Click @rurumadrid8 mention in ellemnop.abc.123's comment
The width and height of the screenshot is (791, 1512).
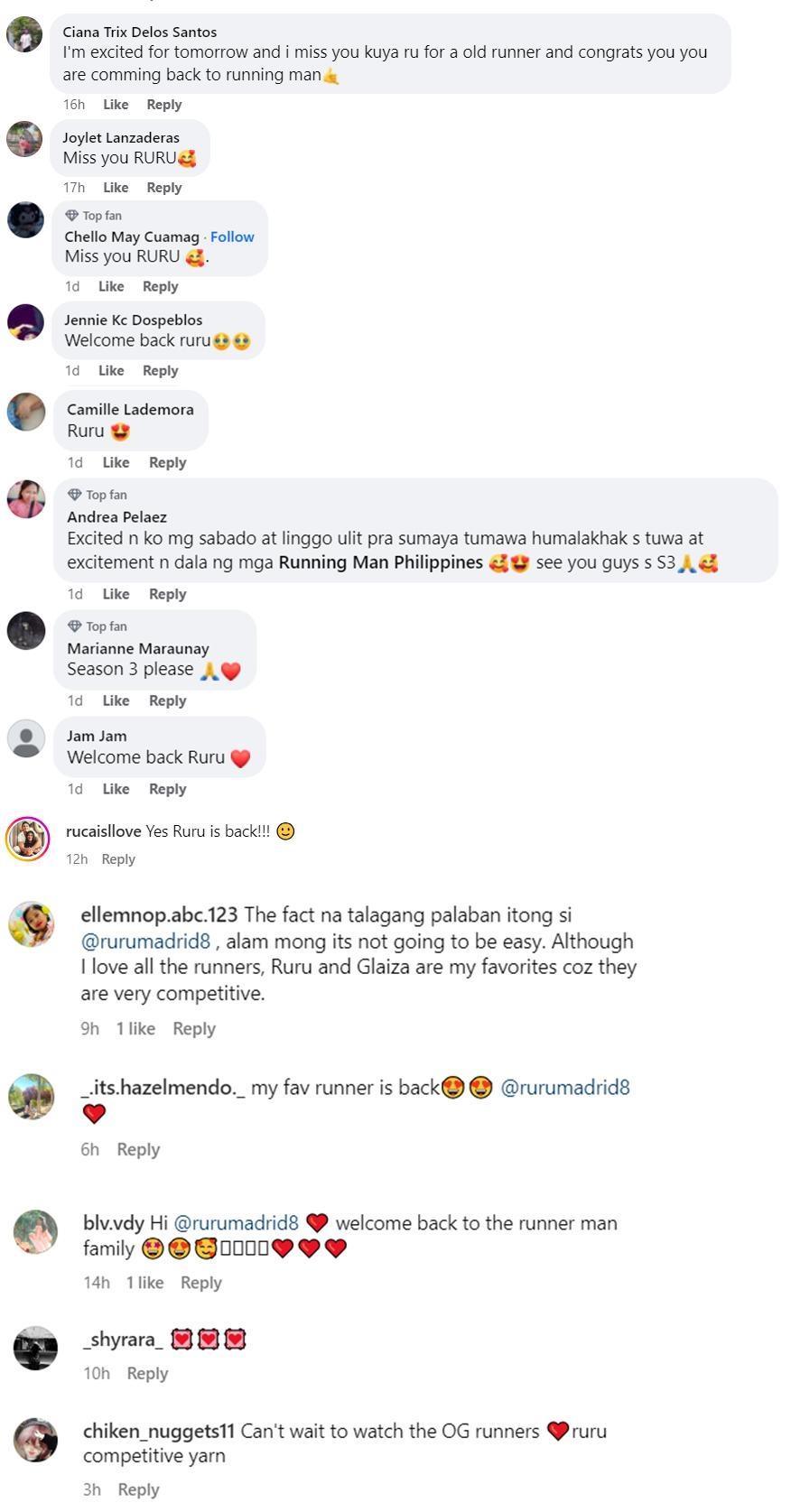(x=145, y=941)
